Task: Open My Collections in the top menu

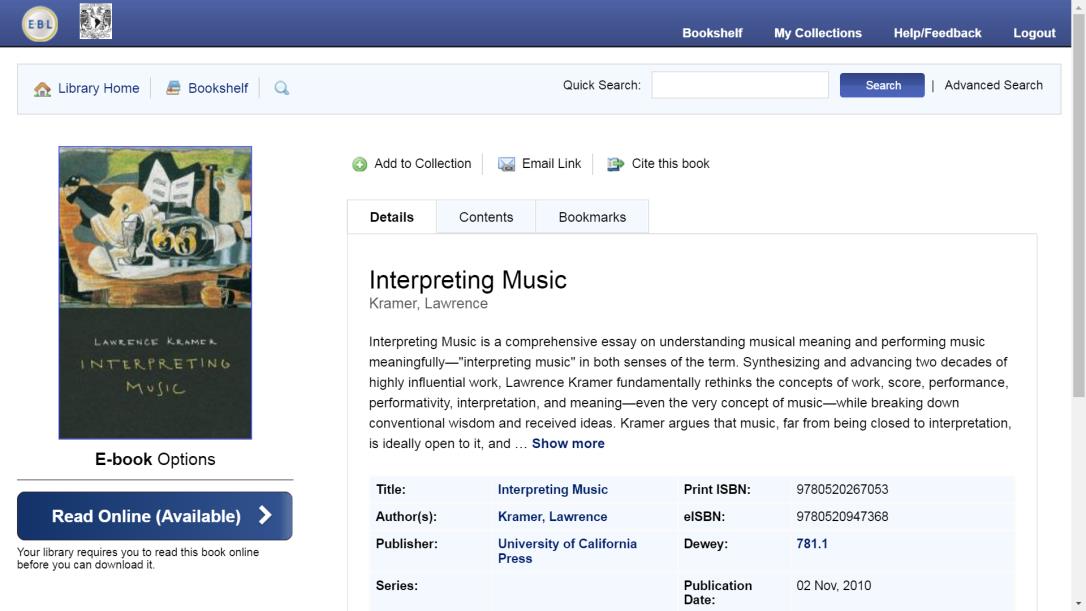Action: click(x=817, y=33)
